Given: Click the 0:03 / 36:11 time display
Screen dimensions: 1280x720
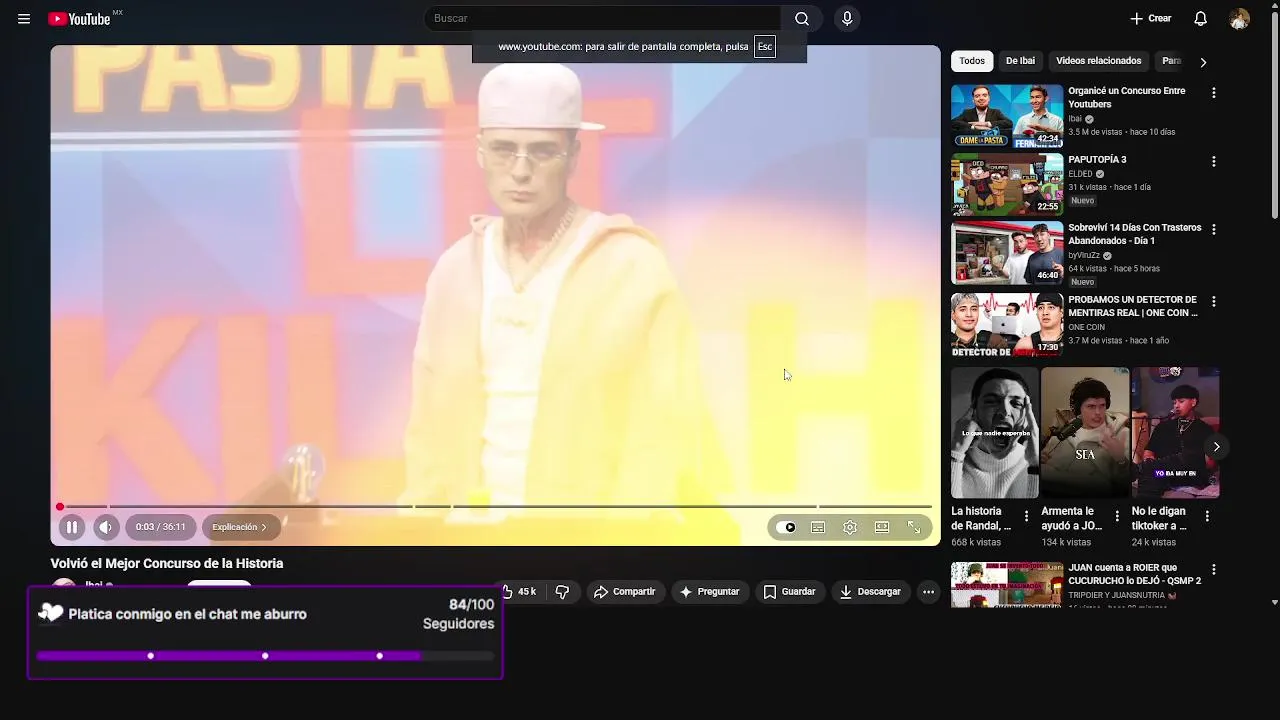Looking at the screenshot, I should [161, 527].
